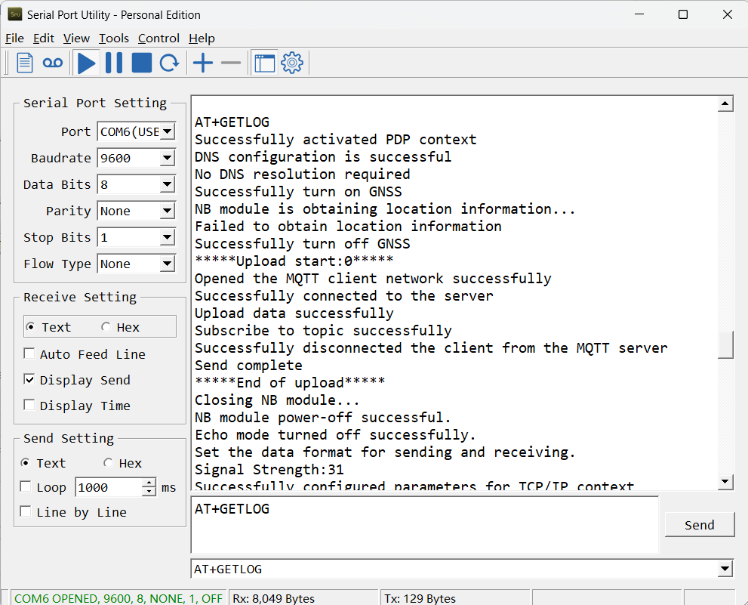Uncheck Display Send checkbox
The height and width of the screenshot is (605, 748).
click(29, 380)
